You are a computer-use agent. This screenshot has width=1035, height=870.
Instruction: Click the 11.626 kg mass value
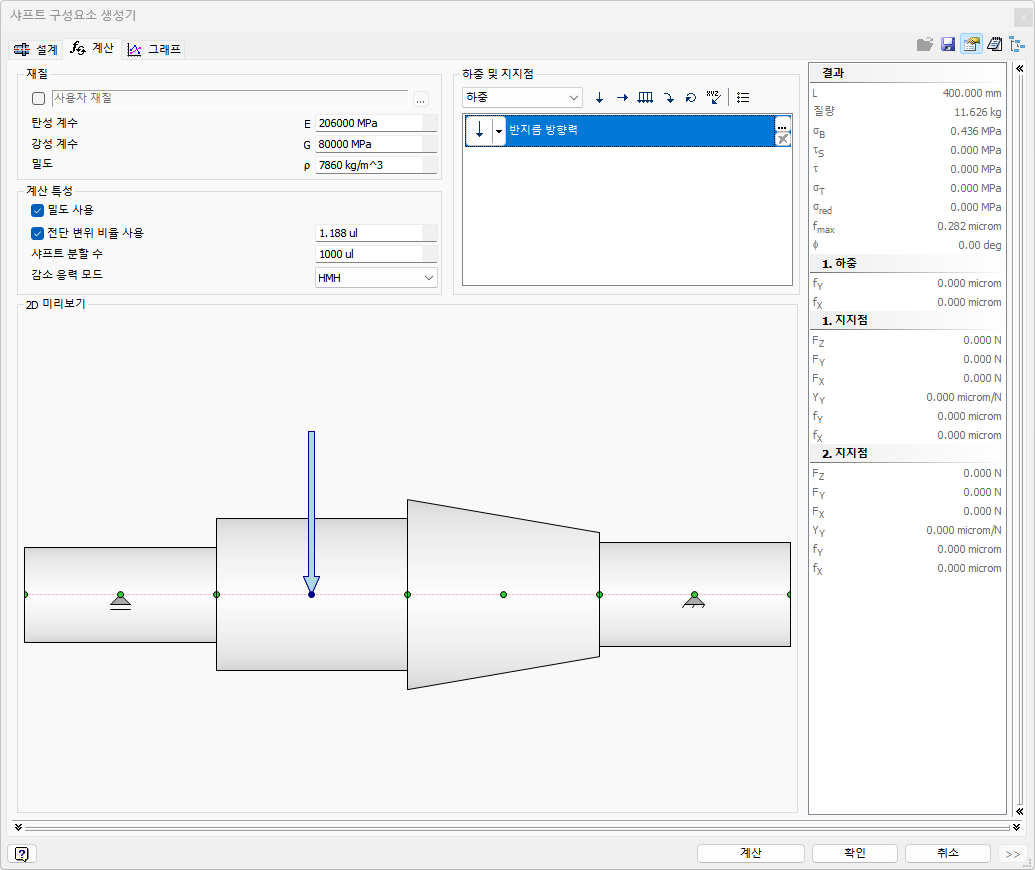pyautogui.click(x=977, y=112)
